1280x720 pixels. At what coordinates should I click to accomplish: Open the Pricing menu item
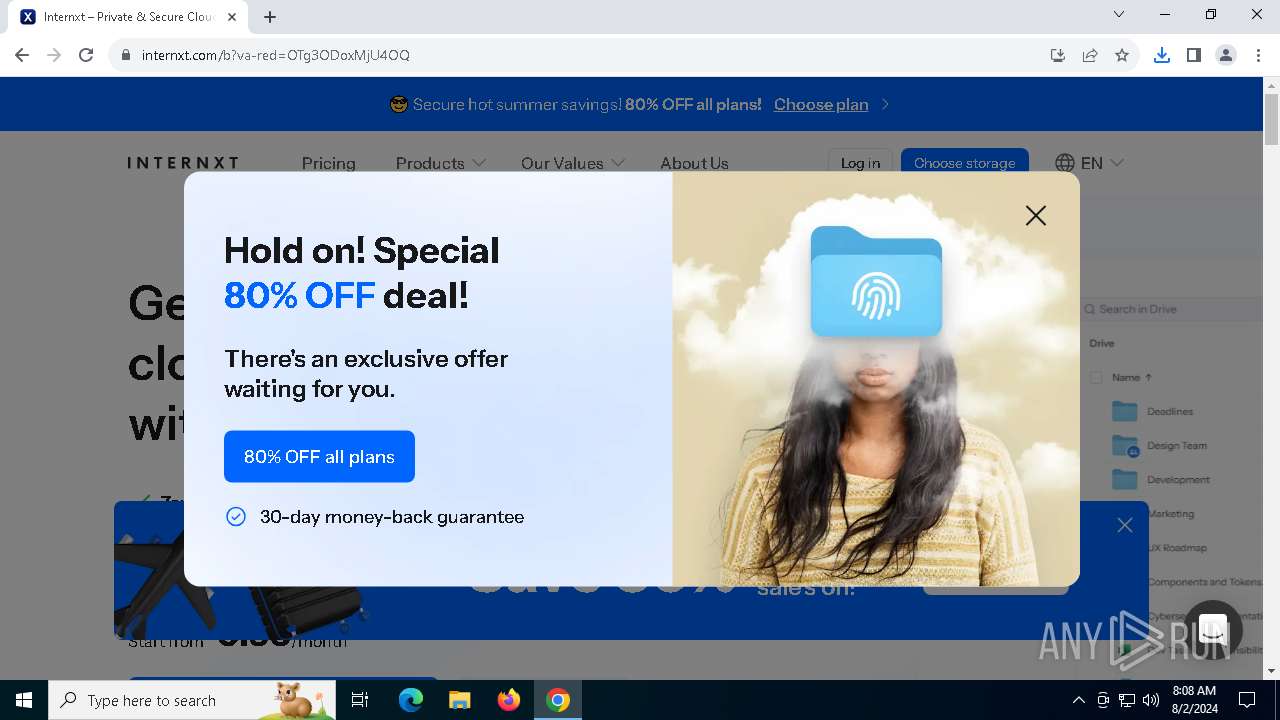328,163
